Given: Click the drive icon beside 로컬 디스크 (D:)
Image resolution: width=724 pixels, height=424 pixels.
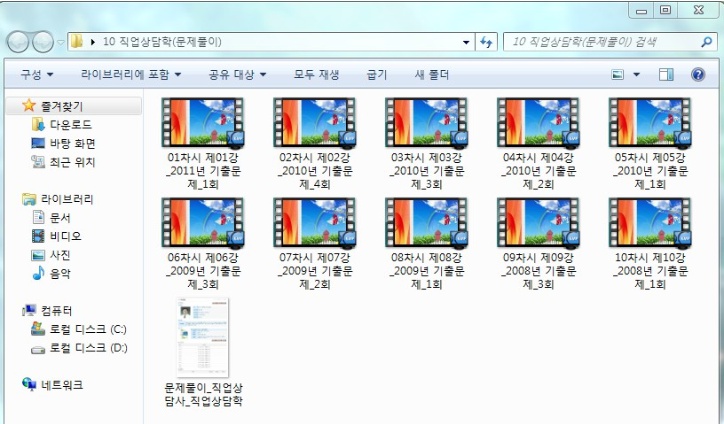Looking at the screenshot, I should click(x=38, y=350).
